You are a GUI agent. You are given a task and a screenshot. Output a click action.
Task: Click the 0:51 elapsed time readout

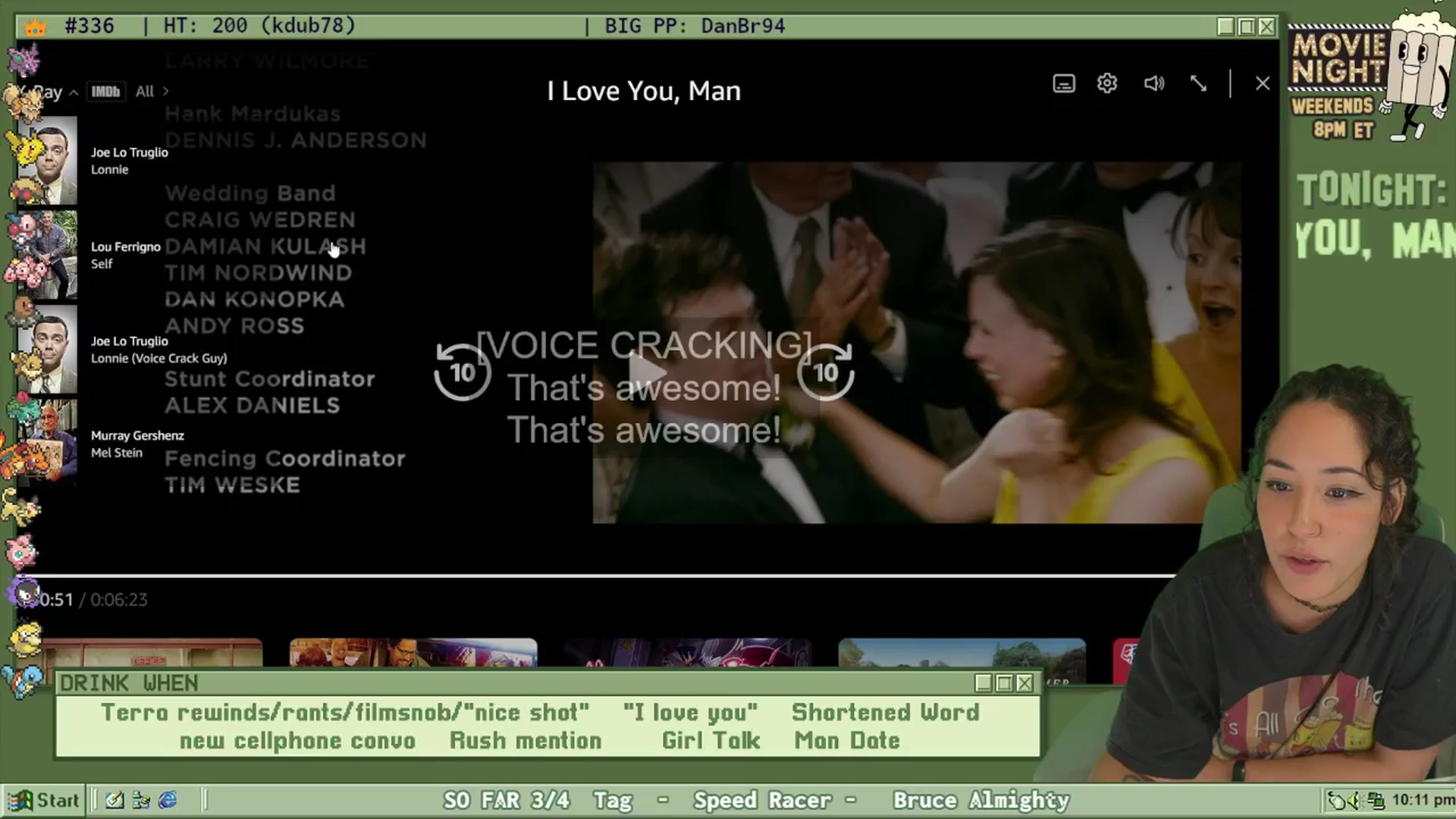[56, 600]
